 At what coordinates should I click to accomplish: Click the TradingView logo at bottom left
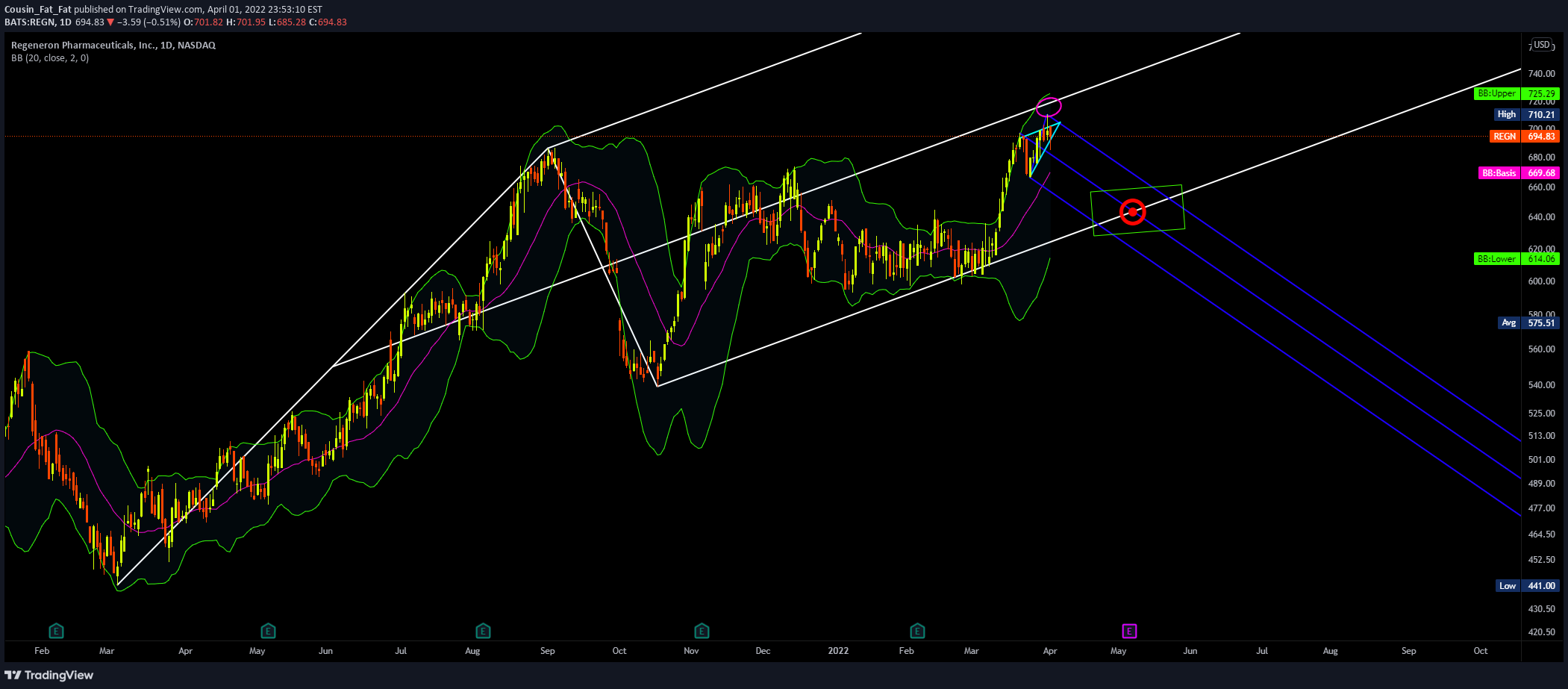(x=49, y=675)
